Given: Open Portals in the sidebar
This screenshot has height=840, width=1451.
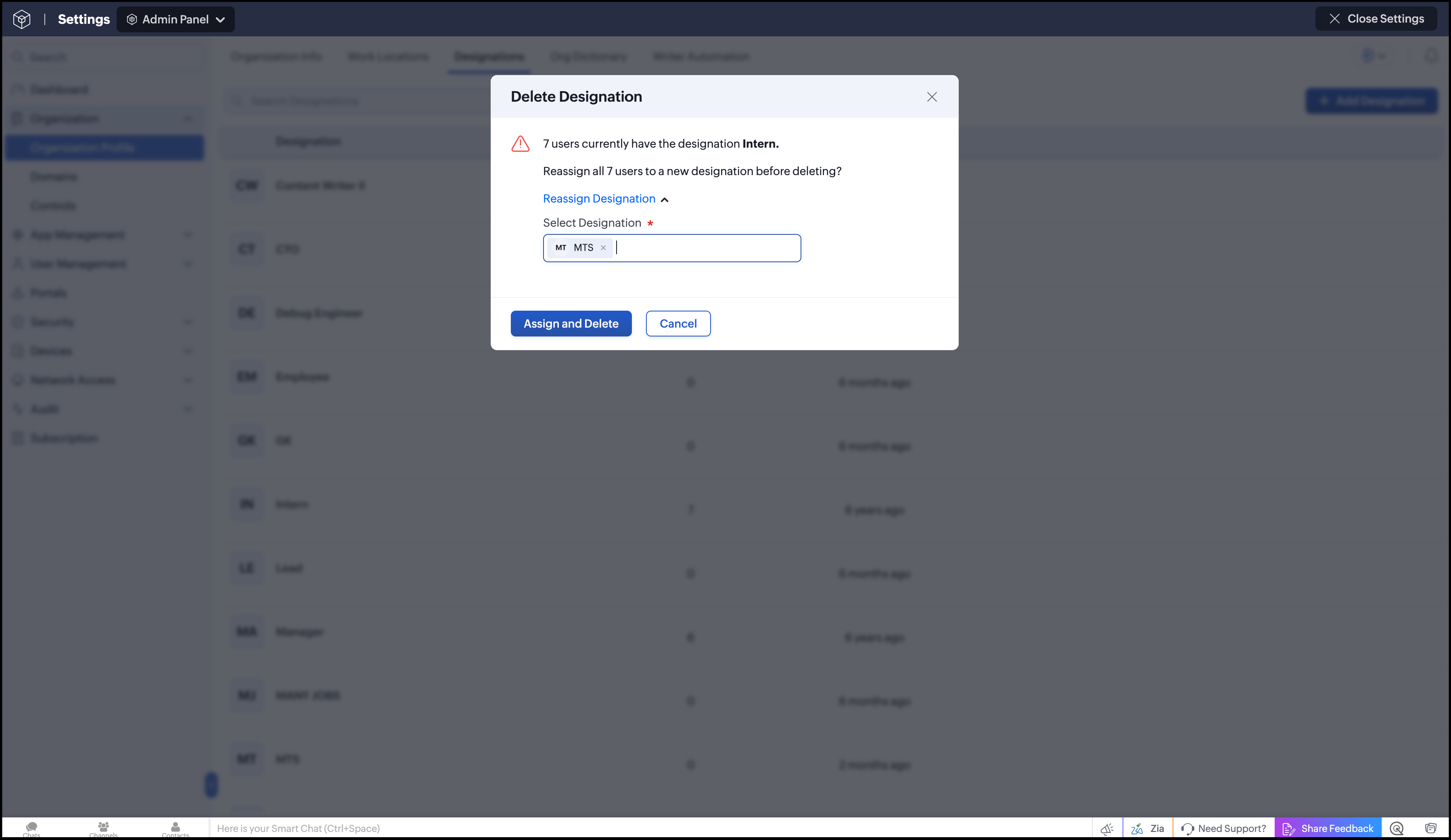Looking at the screenshot, I should tap(104, 293).
